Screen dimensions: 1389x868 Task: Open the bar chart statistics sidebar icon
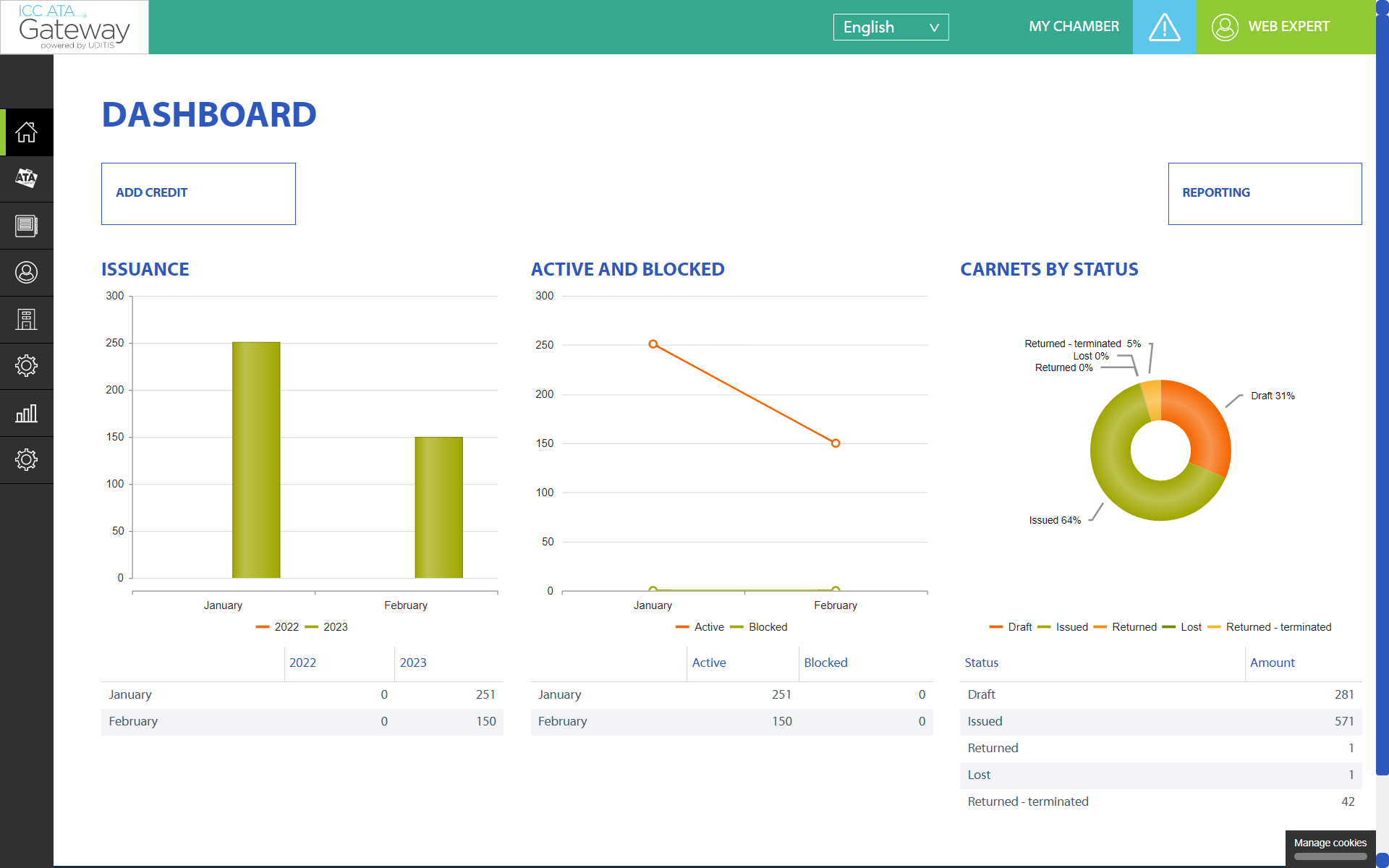(x=27, y=413)
